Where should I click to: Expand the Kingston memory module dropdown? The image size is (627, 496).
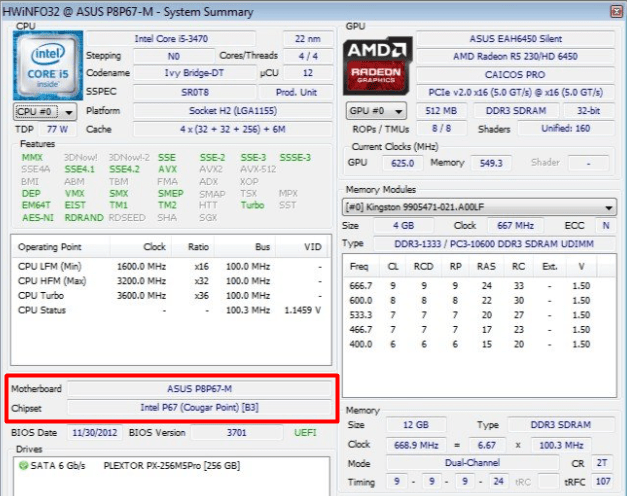pos(608,207)
